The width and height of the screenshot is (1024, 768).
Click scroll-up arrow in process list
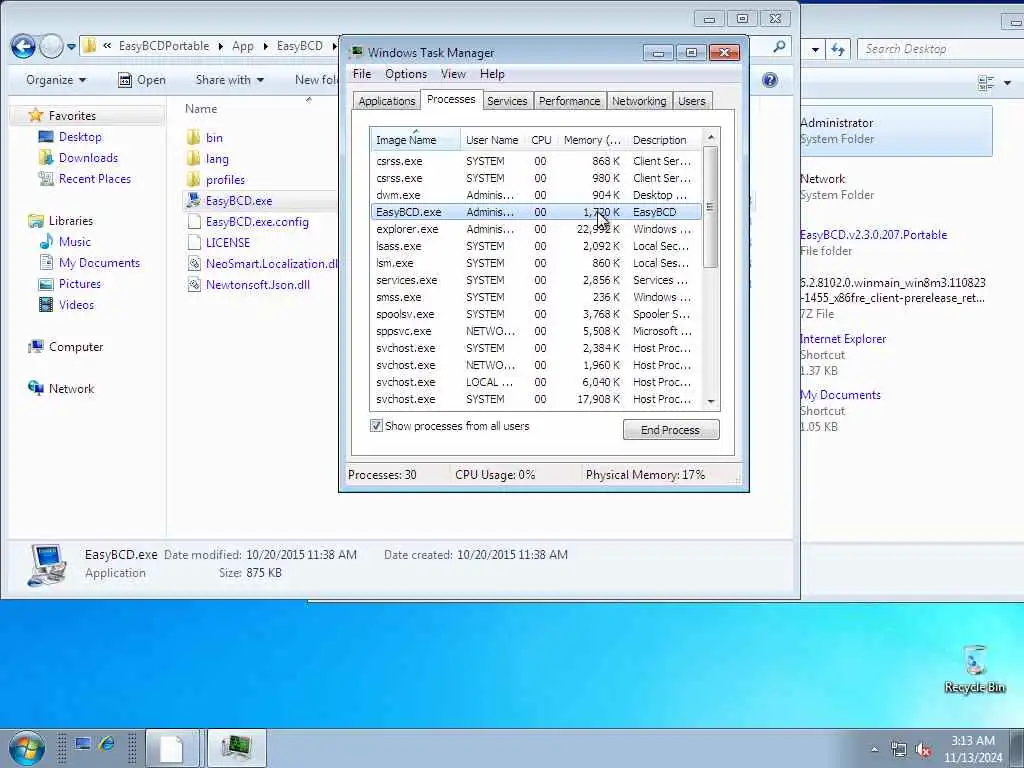tap(711, 137)
